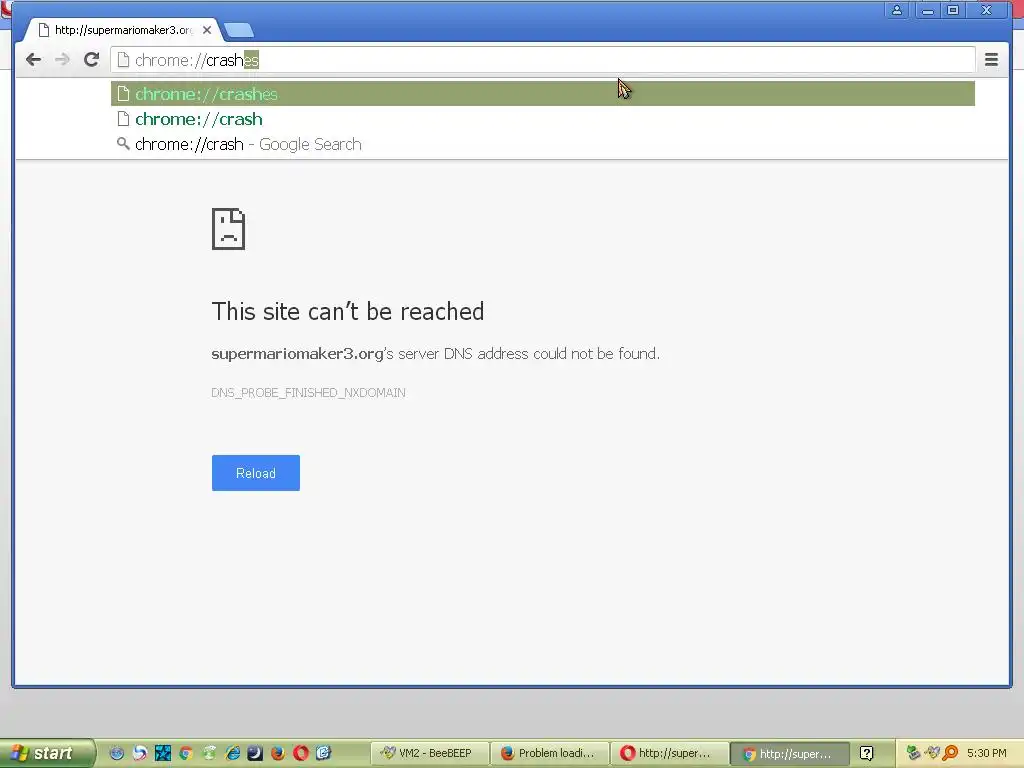Minimize the Chrome window
This screenshot has height=768, width=1024.
[927, 10]
